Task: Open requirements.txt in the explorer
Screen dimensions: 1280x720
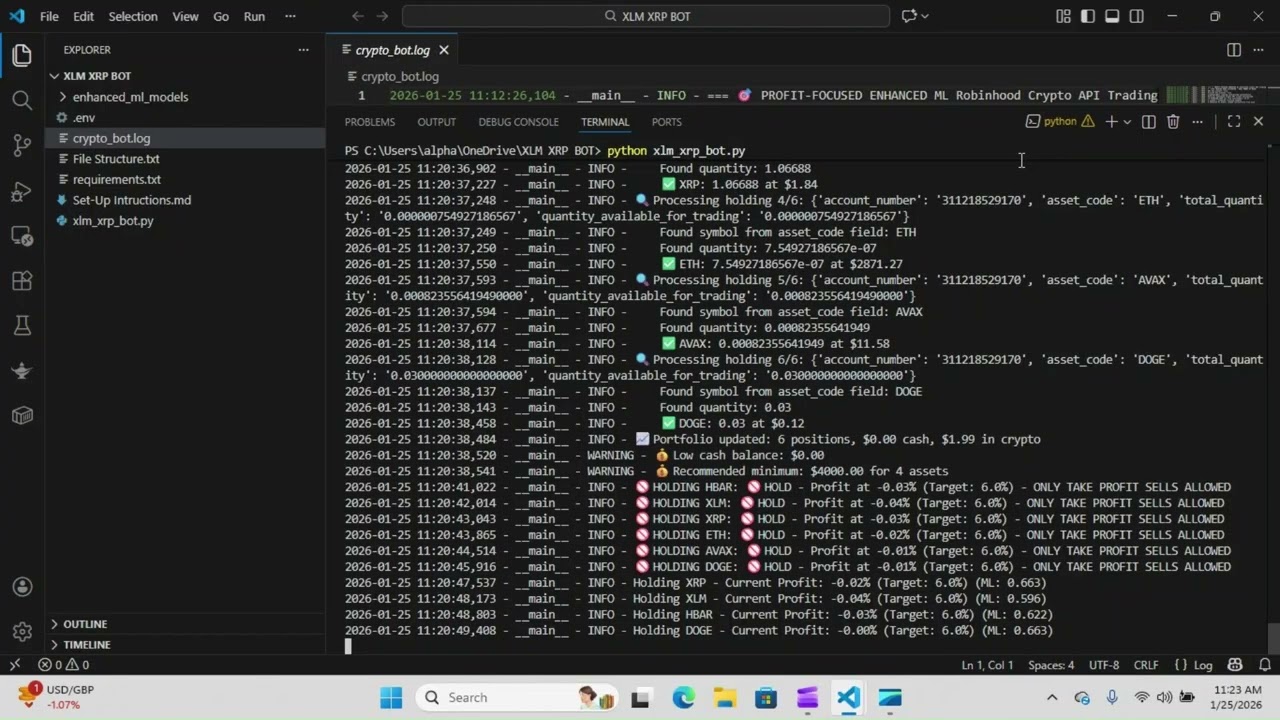Action: (x=186, y=180)
